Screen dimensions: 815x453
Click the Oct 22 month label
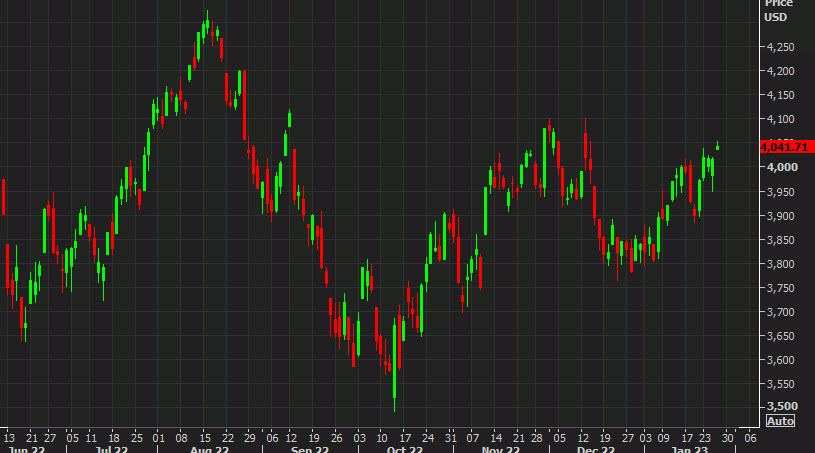click(x=404, y=449)
